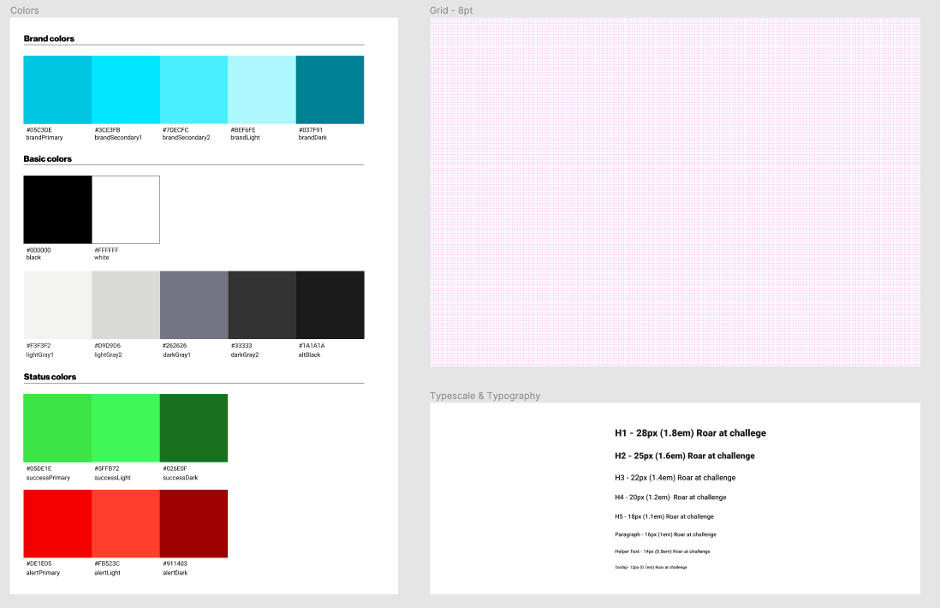Select the pale brandLight swatch
The height and width of the screenshot is (608, 941).
(x=262, y=90)
